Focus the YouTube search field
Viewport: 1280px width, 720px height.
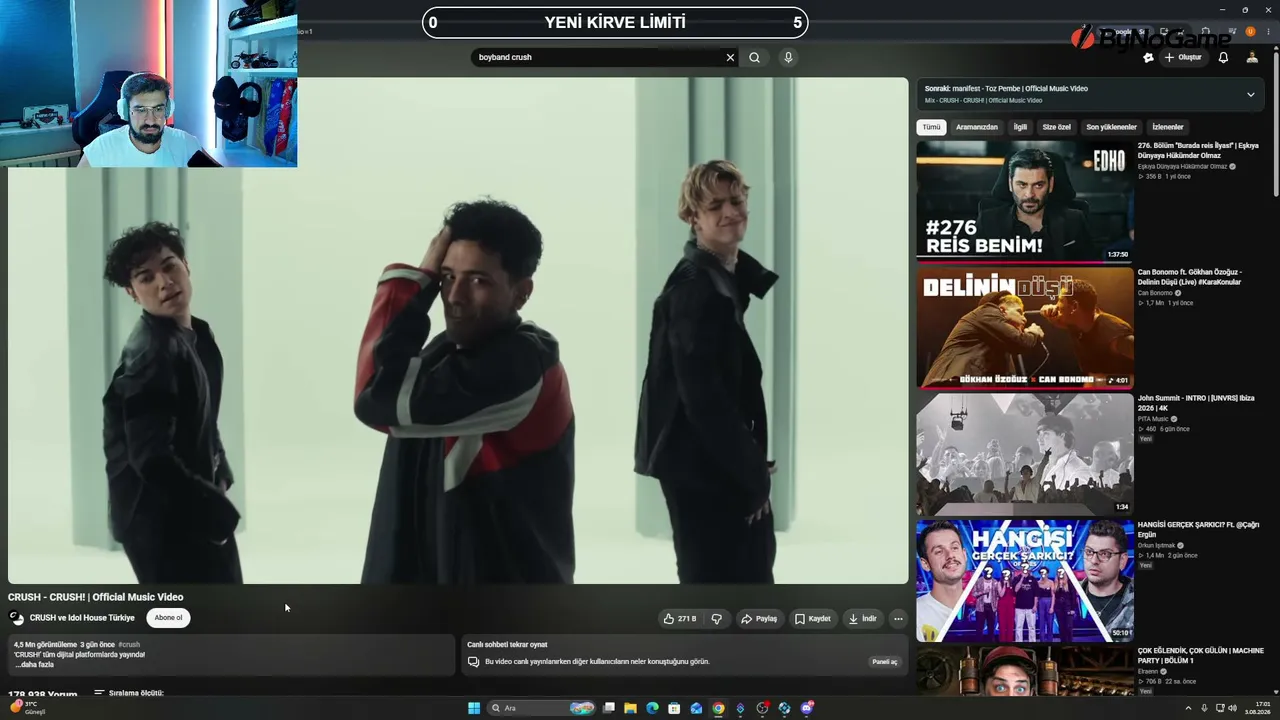pos(598,57)
